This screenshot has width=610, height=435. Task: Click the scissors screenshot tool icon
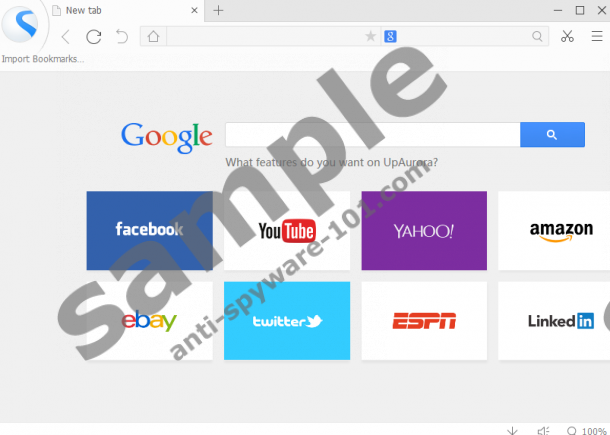click(x=567, y=37)
